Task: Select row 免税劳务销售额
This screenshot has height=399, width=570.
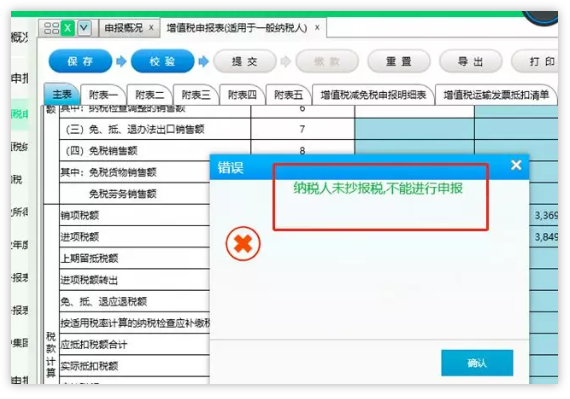Action: tap(135, 194)
